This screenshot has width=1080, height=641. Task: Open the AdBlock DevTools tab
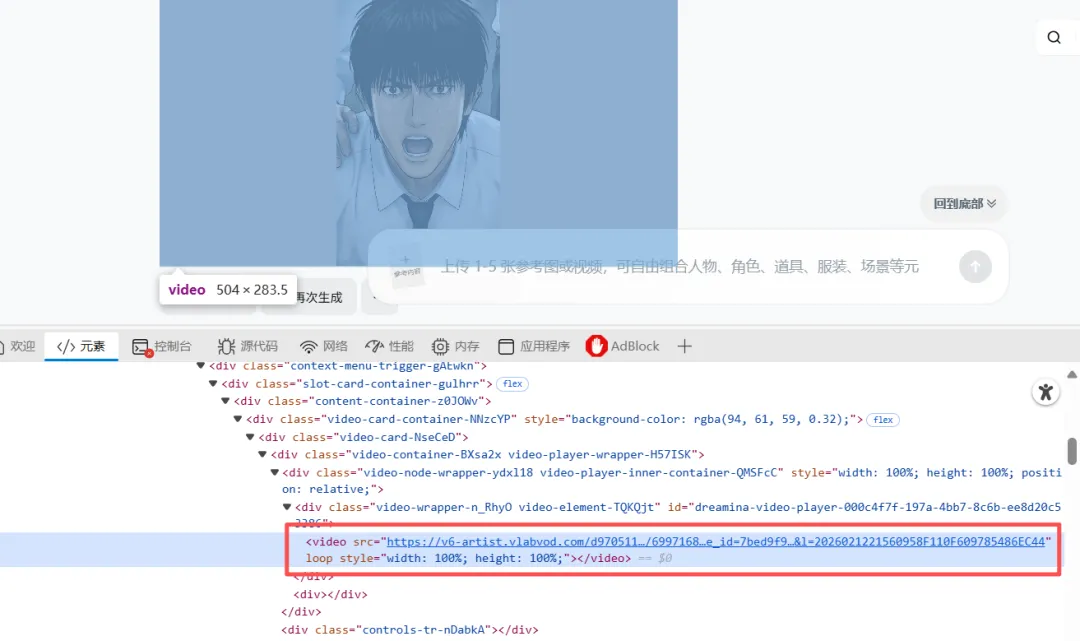tap(623, 346)
